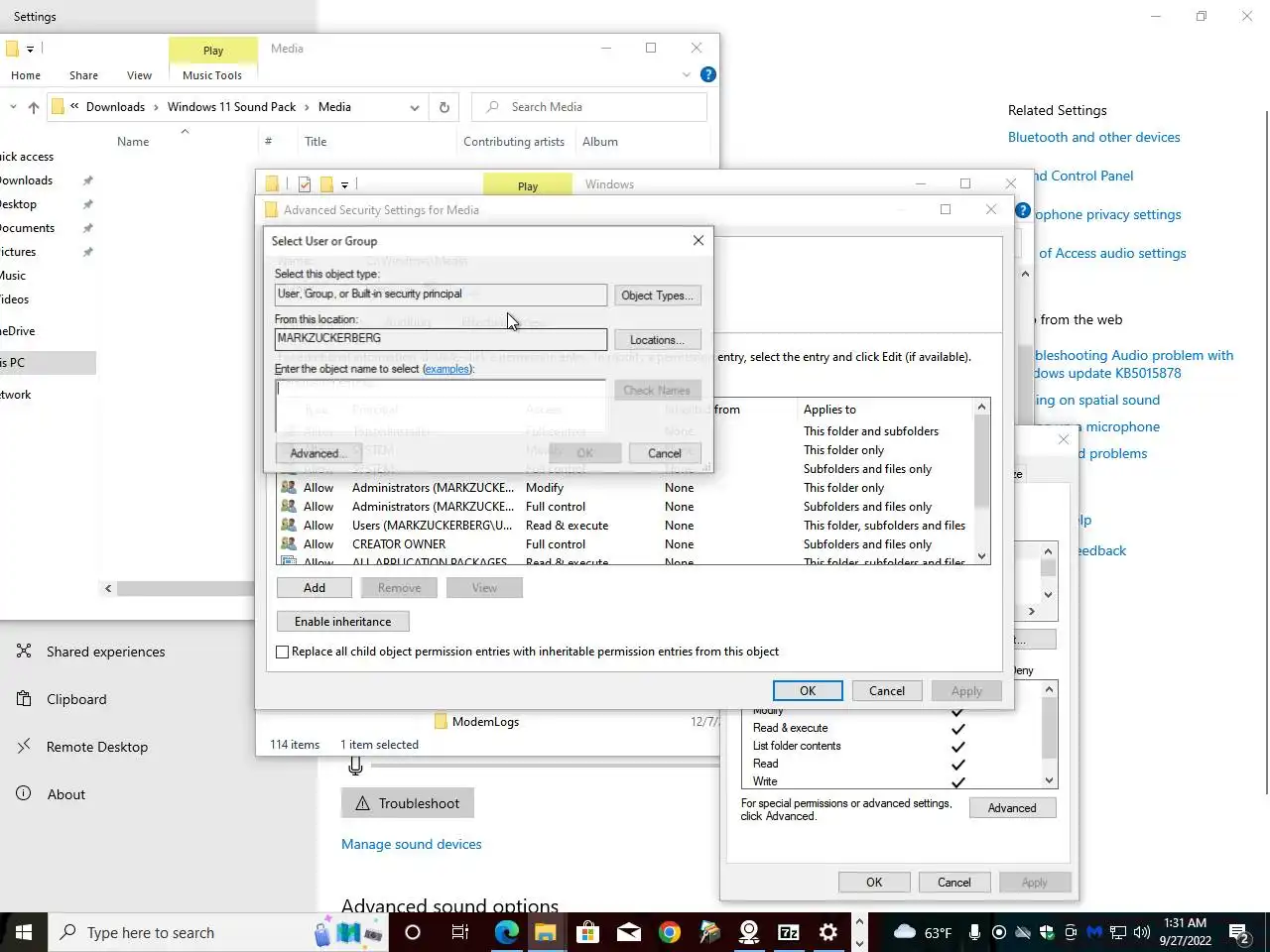Screen dimensions: 1270x952
Task: Launch Microsoft Store from the taskbar
Action: (x=587, y=932)
